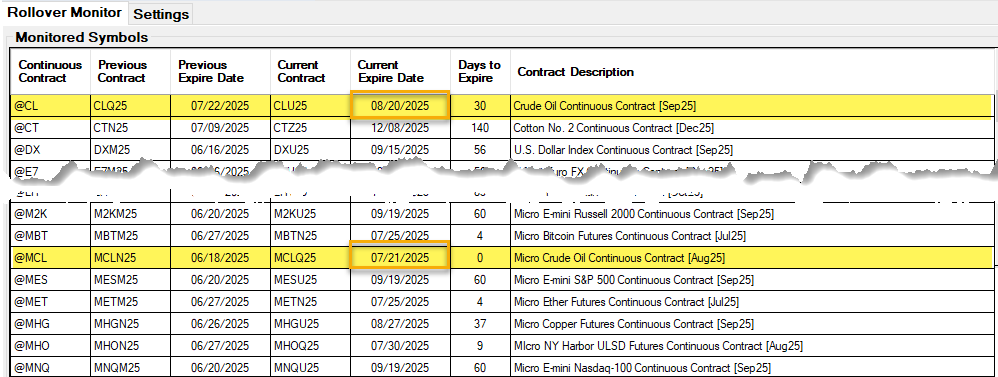The image size is (998, 377).
Task: Click previous expire date 07/09/2025
Action: (x=220, y=128)
